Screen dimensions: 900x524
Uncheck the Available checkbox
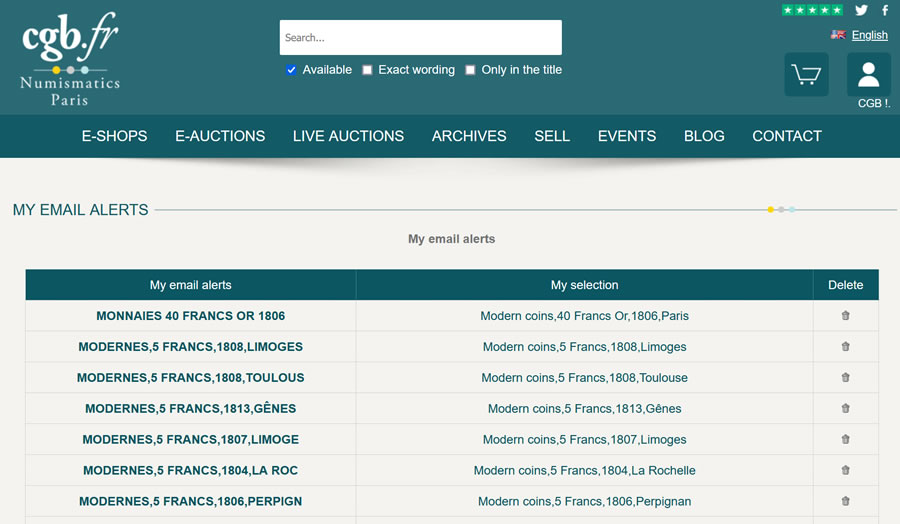(292, 70)
